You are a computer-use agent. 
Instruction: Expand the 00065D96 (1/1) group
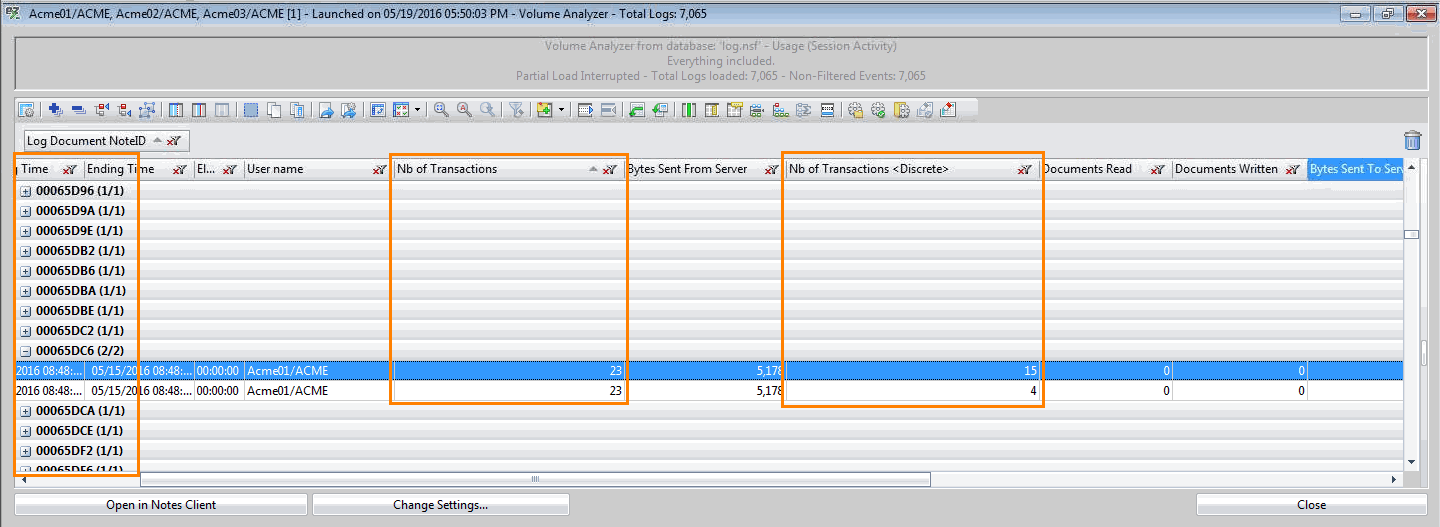25,191
